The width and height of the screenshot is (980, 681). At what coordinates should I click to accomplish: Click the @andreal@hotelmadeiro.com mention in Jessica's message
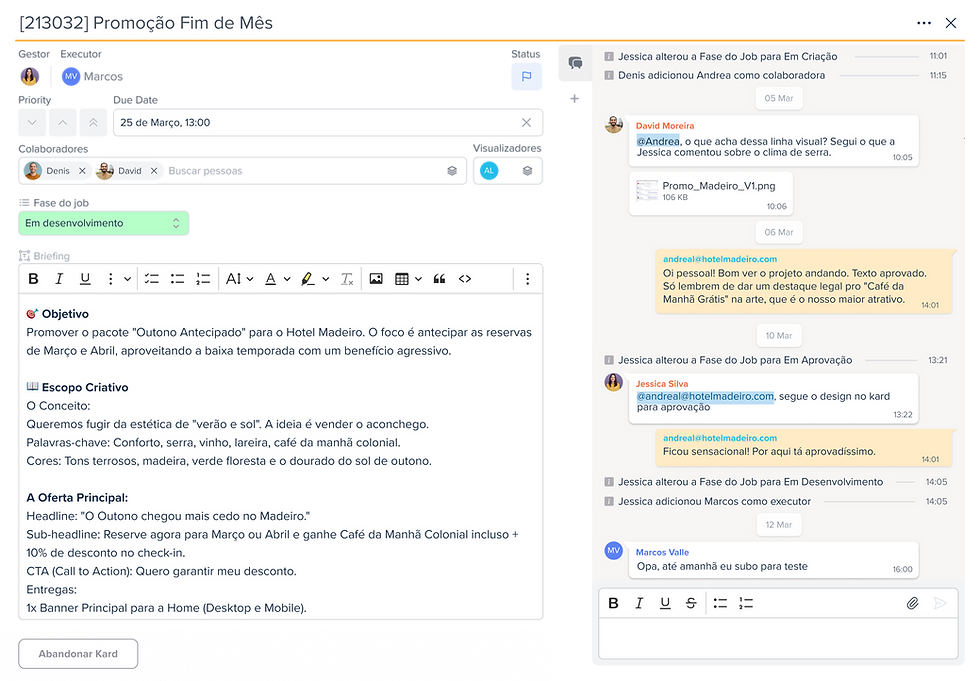point(705,396)
